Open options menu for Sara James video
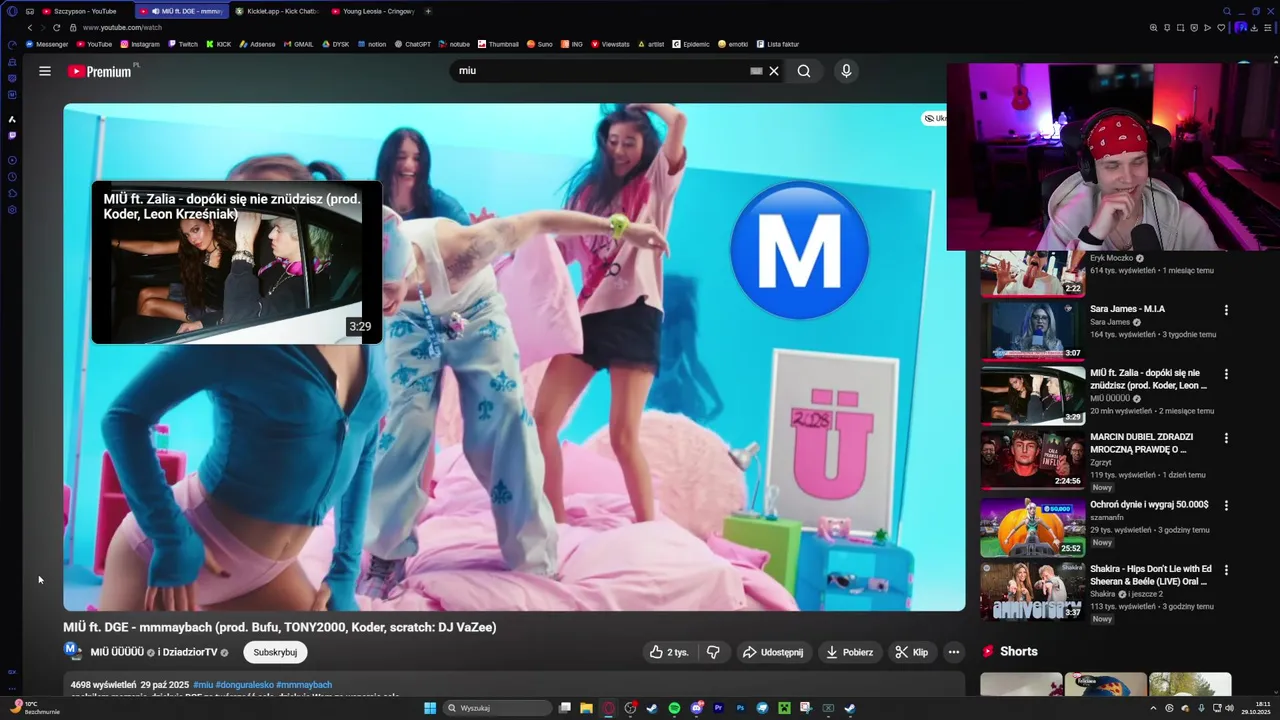The height and width of the screenshot is (720, 1280). tap(1226, 310)
